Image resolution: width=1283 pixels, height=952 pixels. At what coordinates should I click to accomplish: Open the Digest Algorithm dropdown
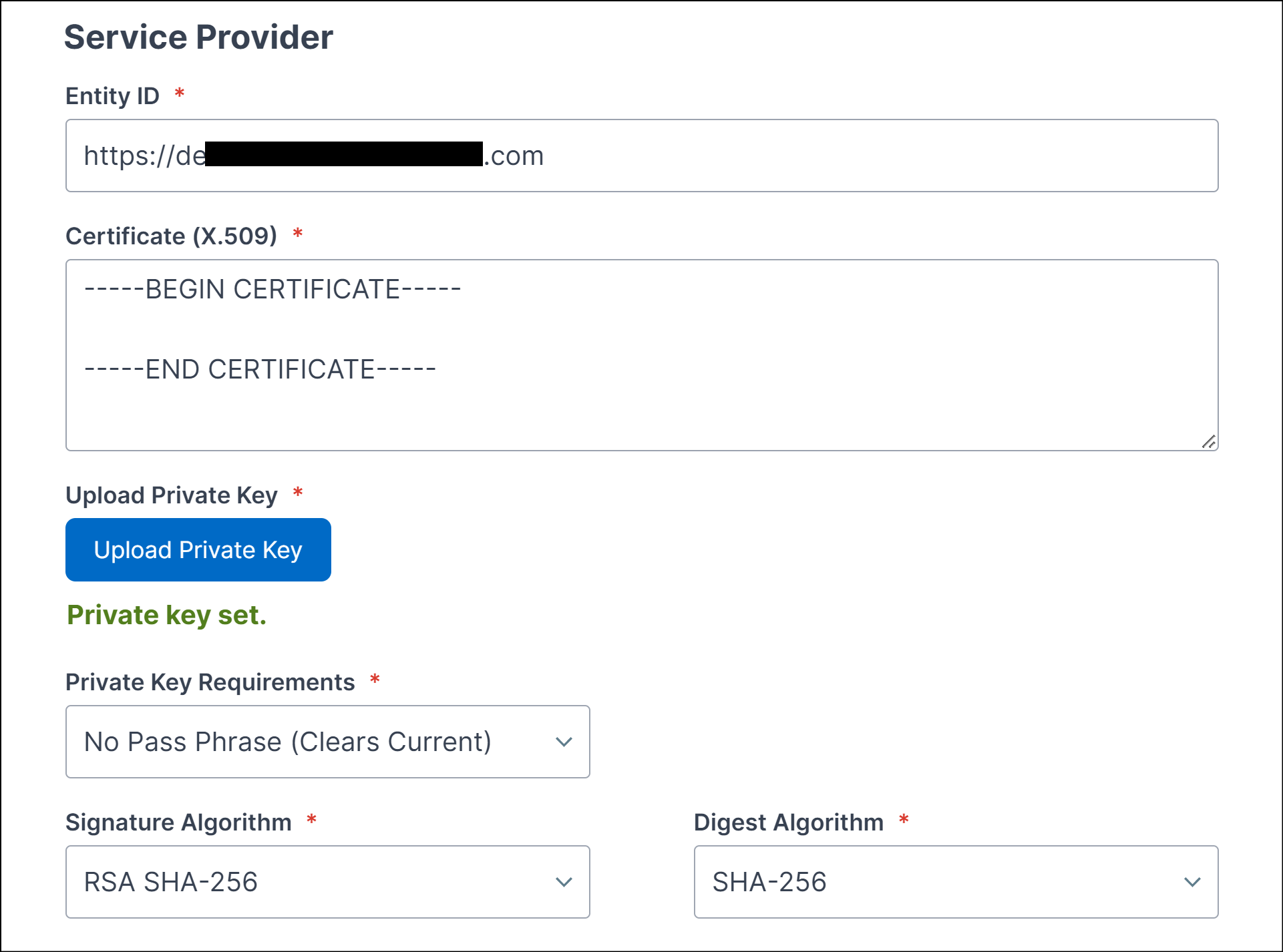[x=956, y=882]
